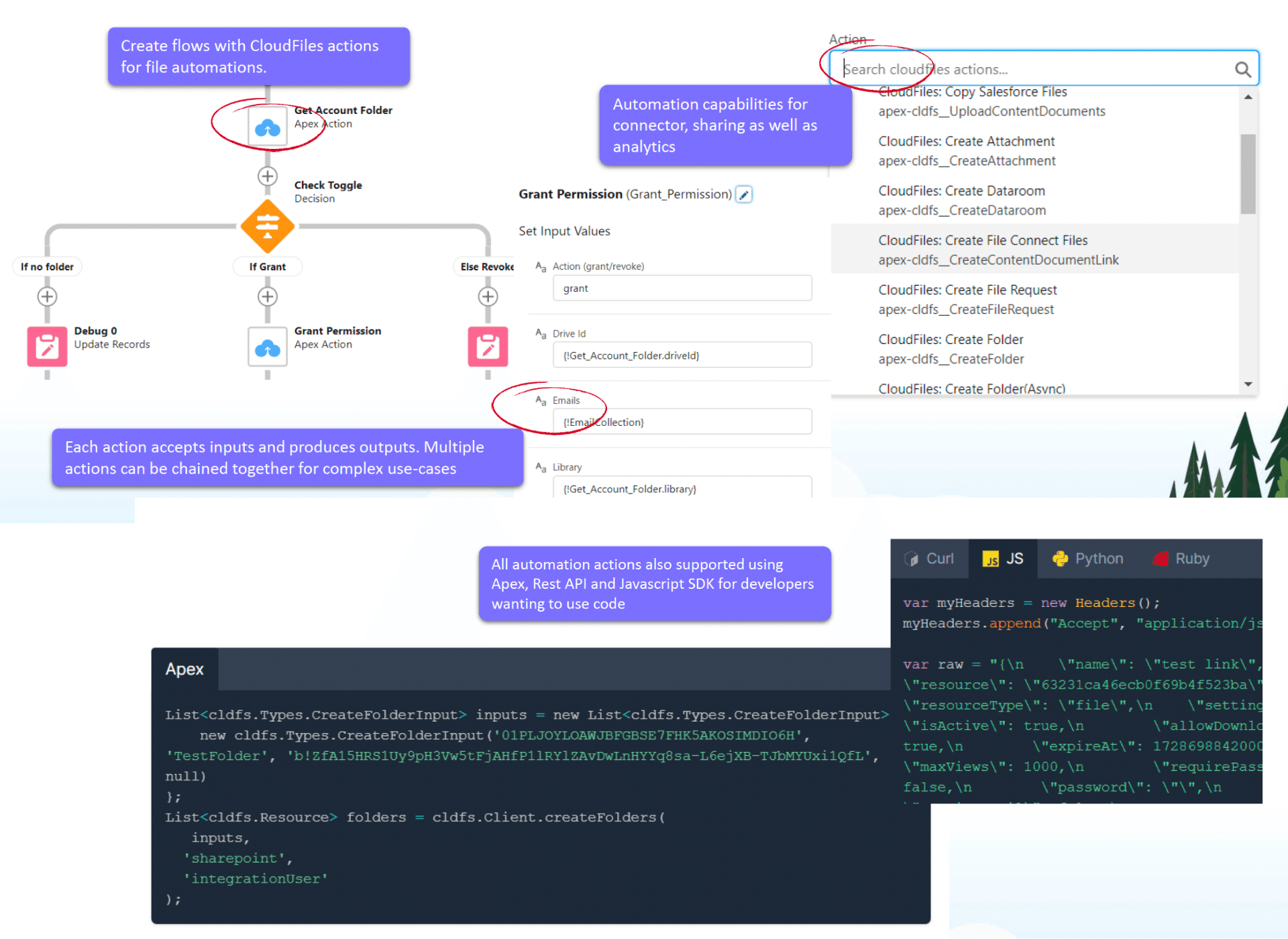
Task: Click the scroll-down arrow in the action list
Action: (1248, 383)
